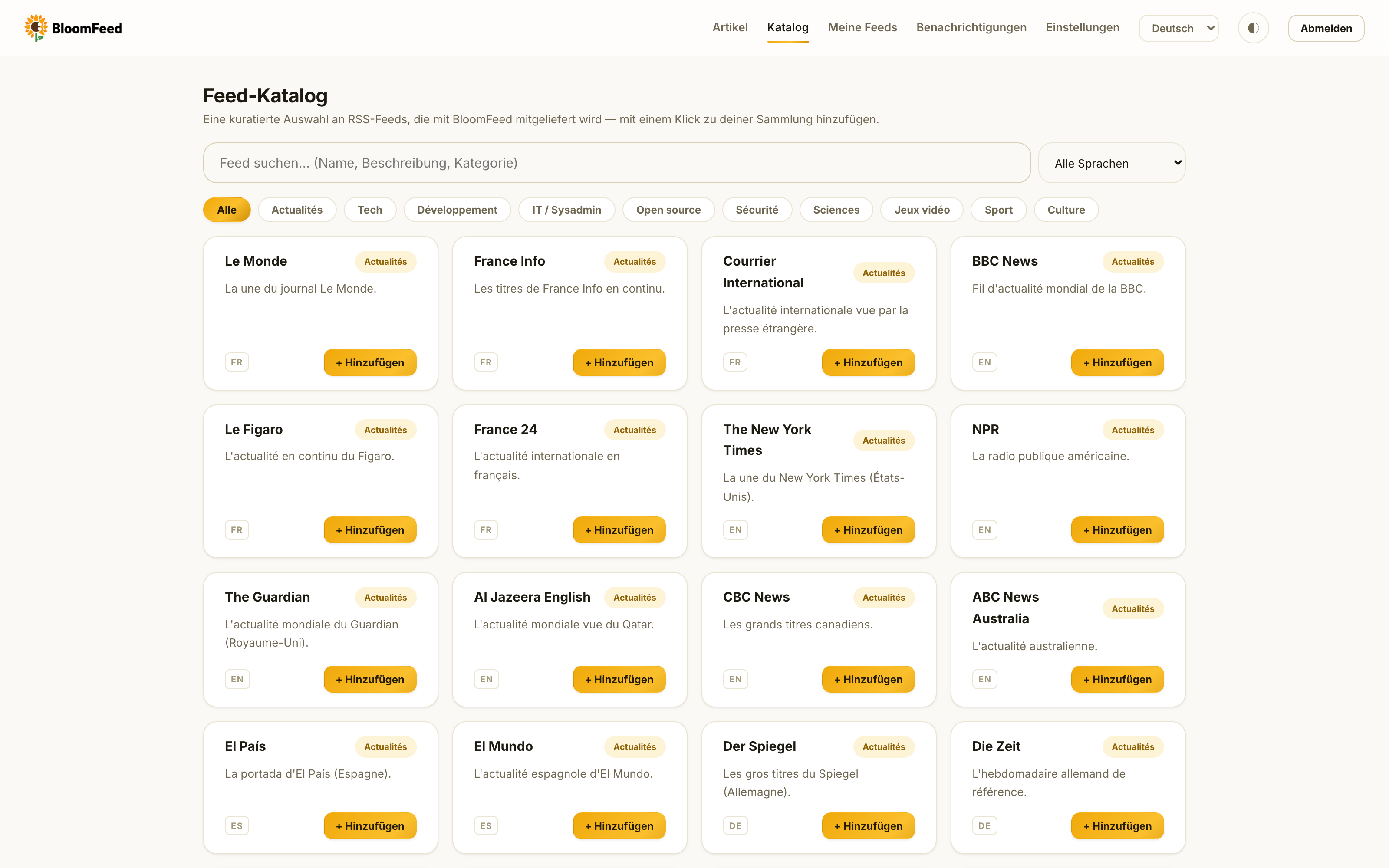The width and height of the screenshot is (1389, 868).
Task: Add the El Mundo feed
Action: point(619,825)
